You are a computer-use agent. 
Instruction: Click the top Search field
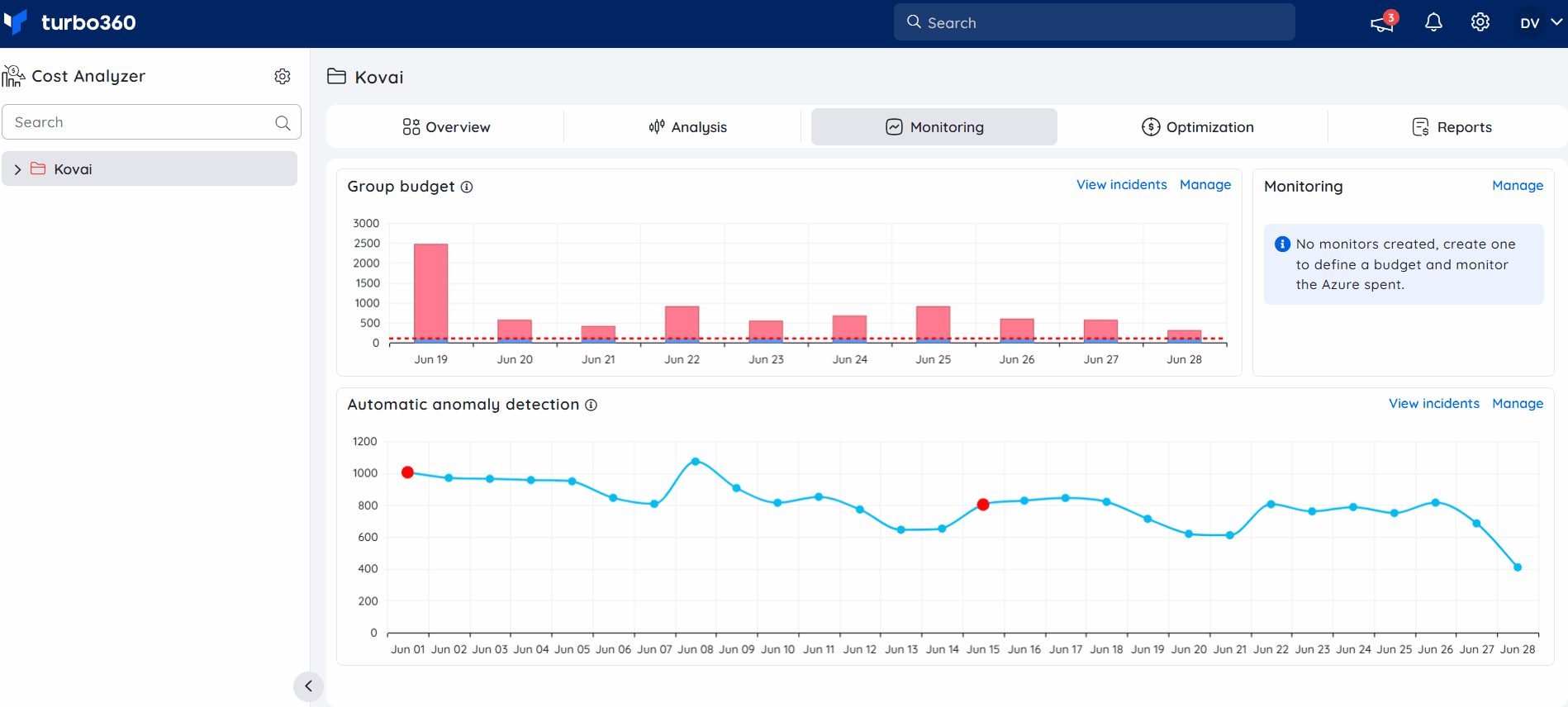(x=1094, y=22)
